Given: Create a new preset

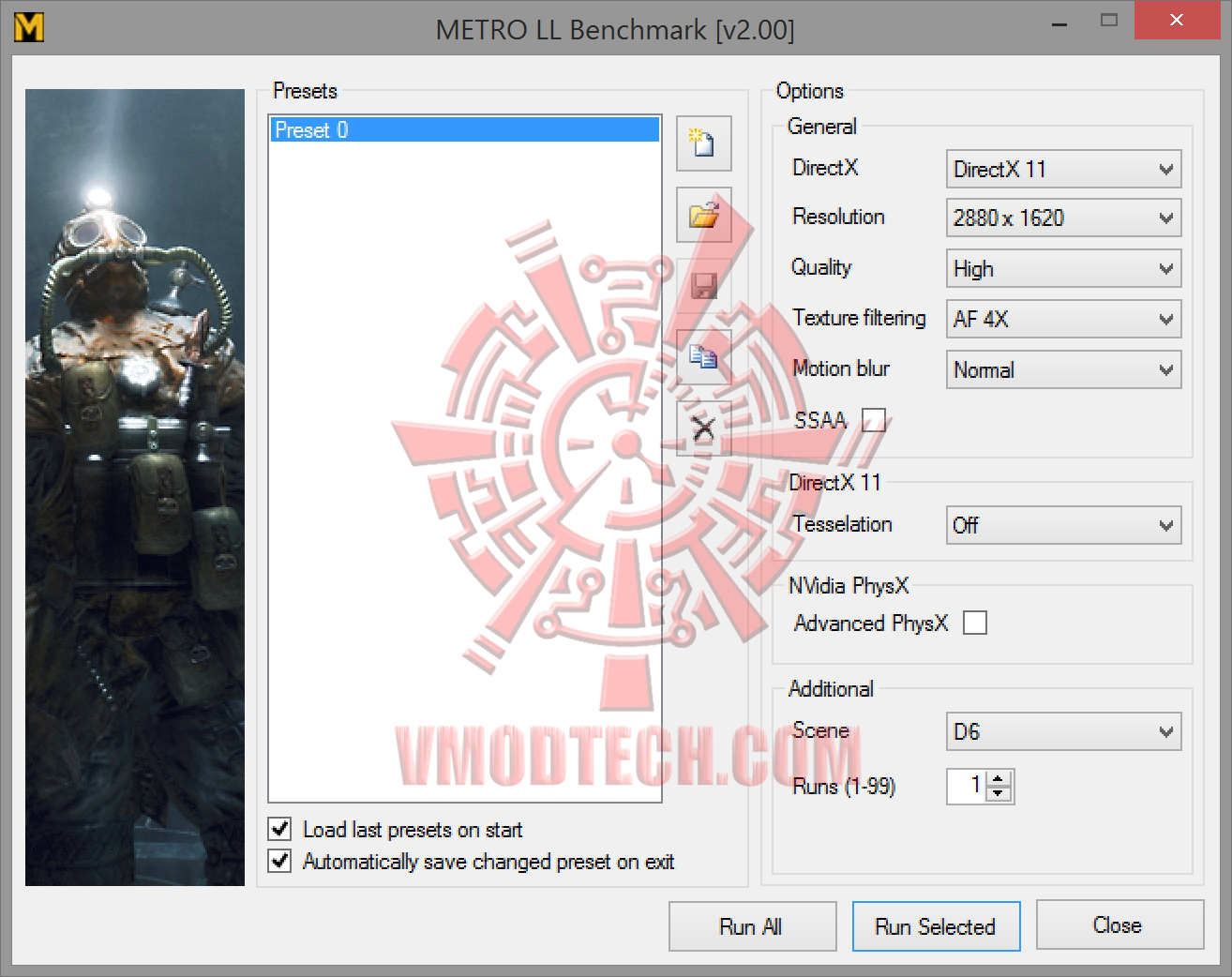Looking at the screenshot, I should coord(703,143).
